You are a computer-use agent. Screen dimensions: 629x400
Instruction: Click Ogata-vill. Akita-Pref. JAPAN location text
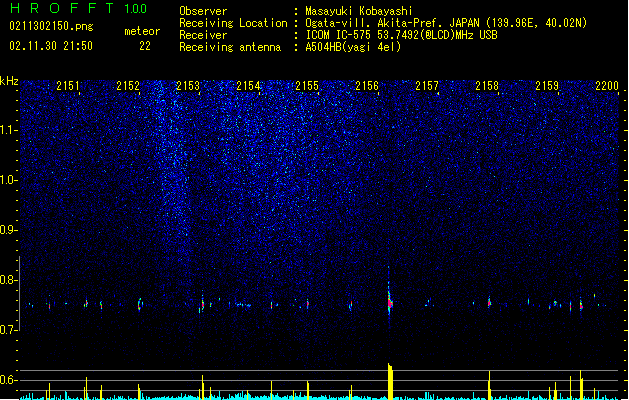tap(446, 23)
